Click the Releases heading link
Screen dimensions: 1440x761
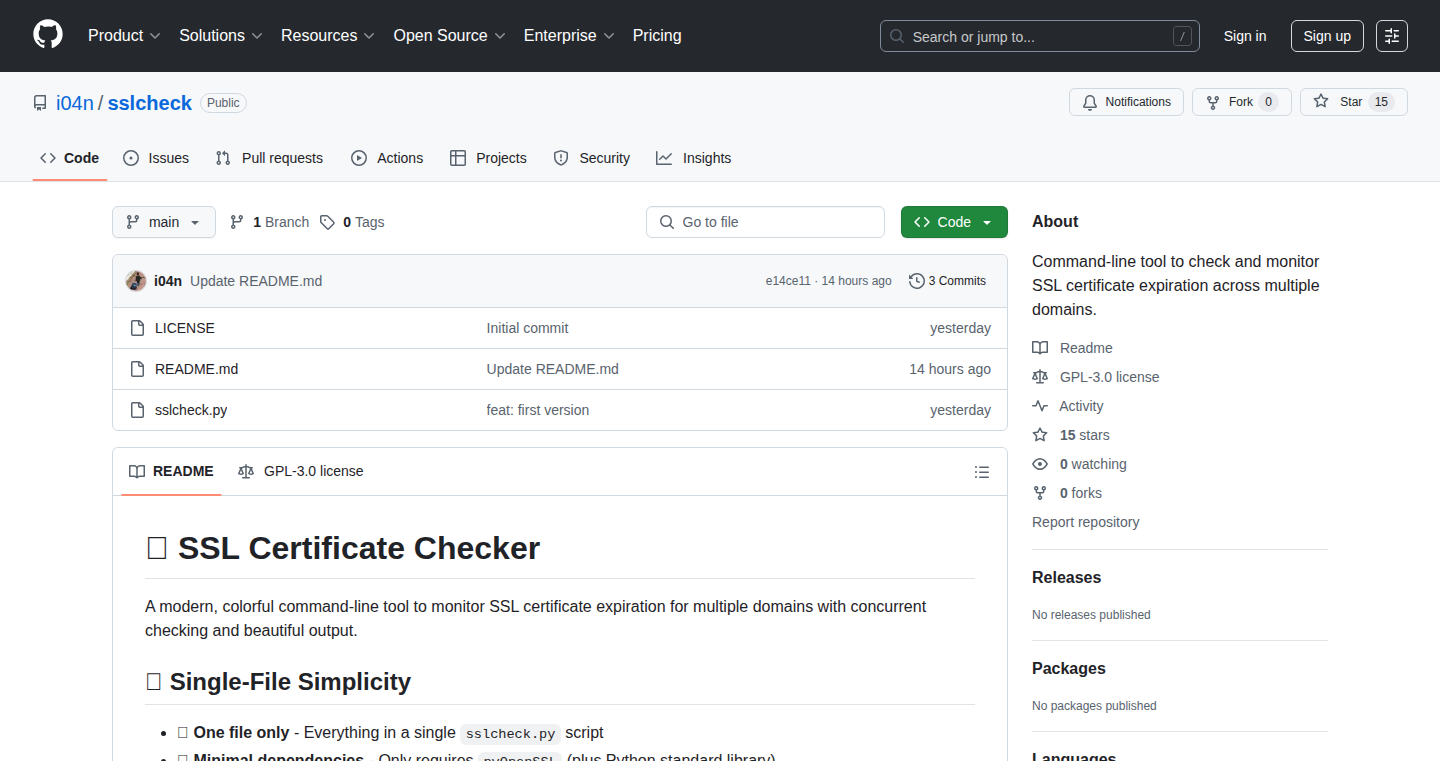1067,578
